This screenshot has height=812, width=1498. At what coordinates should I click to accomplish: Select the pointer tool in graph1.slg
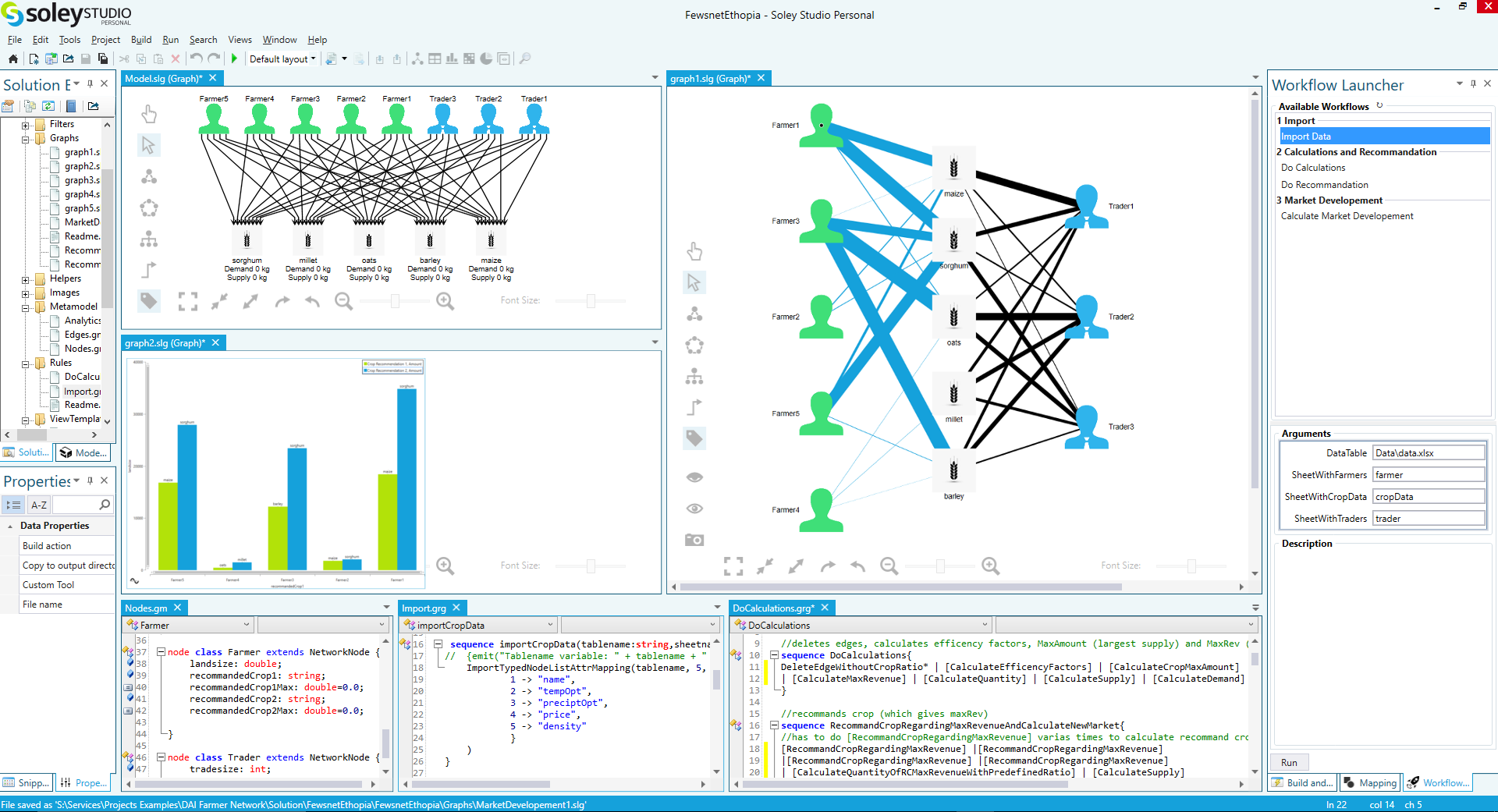[694, 282]
